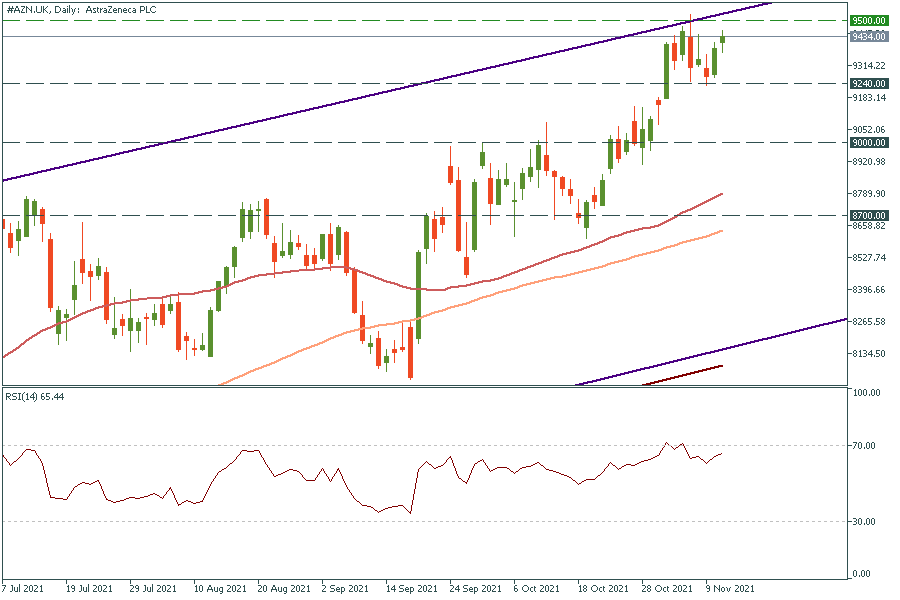The width and height of the screenshot is (900, 600).
Task: Select the RSI 70.00 overbought level label
Action: [x=864, y=445]
